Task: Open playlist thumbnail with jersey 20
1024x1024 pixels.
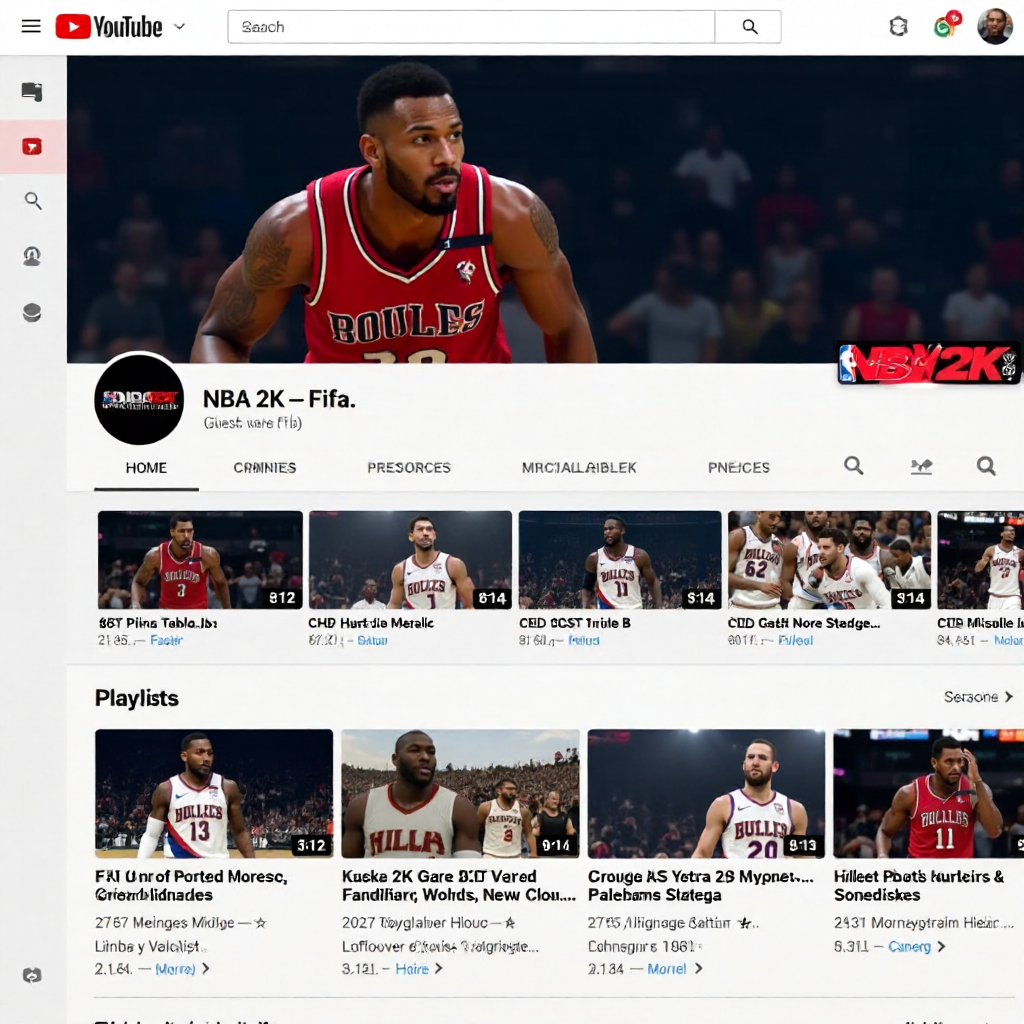Action: pyautogui.click(x=706, y=793)
